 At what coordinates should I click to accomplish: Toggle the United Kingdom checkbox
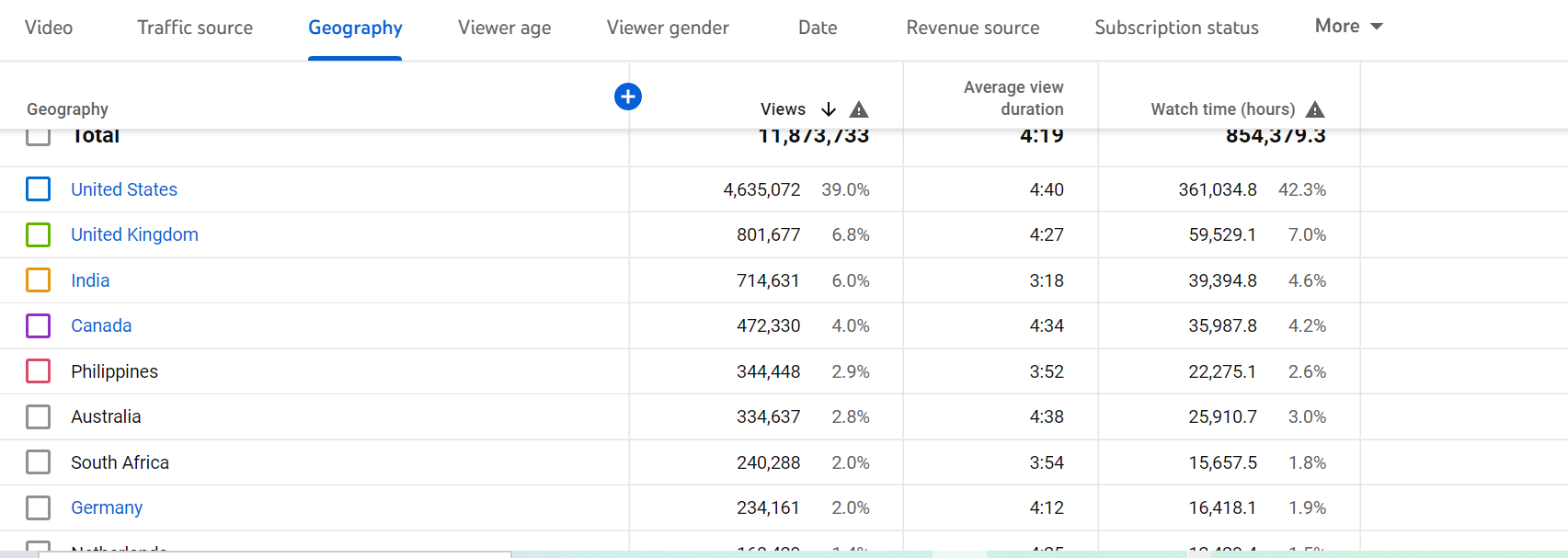click(39, 235)
